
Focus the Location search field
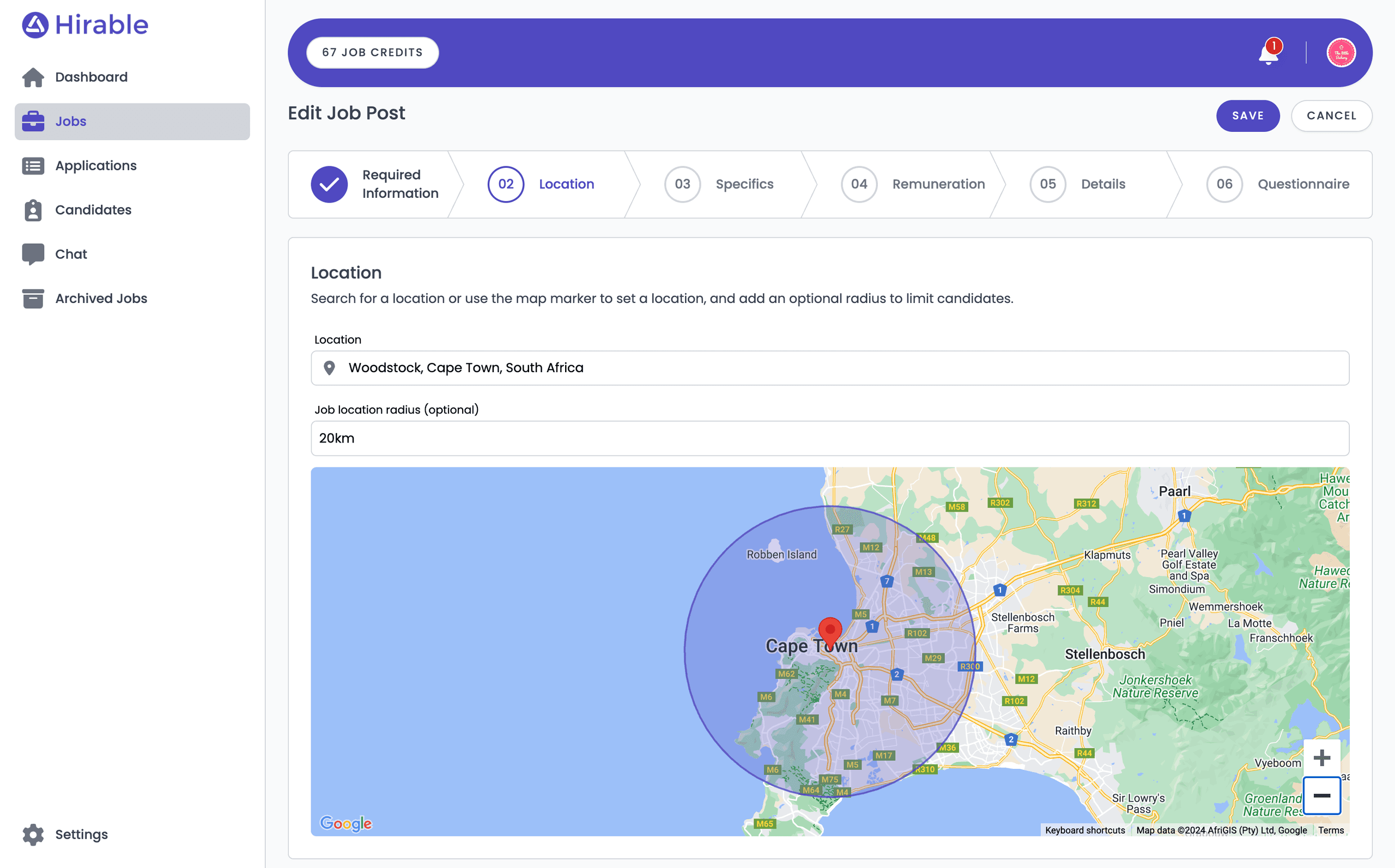click(x=829, y=368)
